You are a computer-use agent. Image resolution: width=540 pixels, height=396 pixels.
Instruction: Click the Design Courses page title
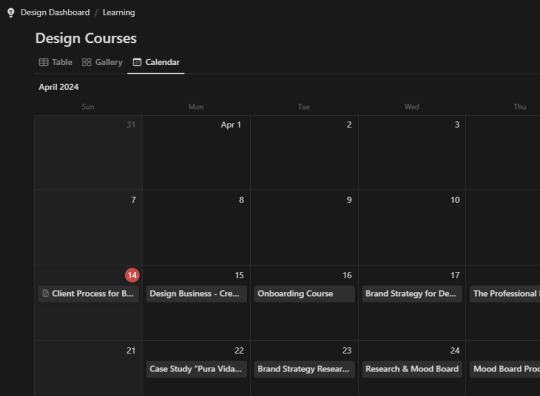pos(86,38)
